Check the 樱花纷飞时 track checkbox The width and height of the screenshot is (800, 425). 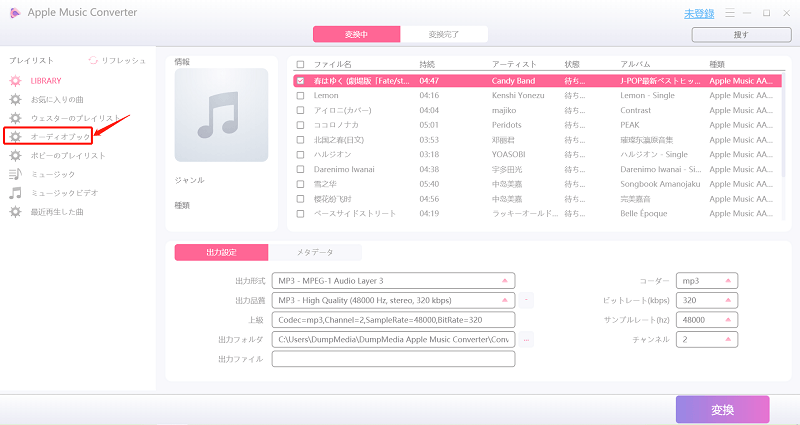tap(301, 199)
